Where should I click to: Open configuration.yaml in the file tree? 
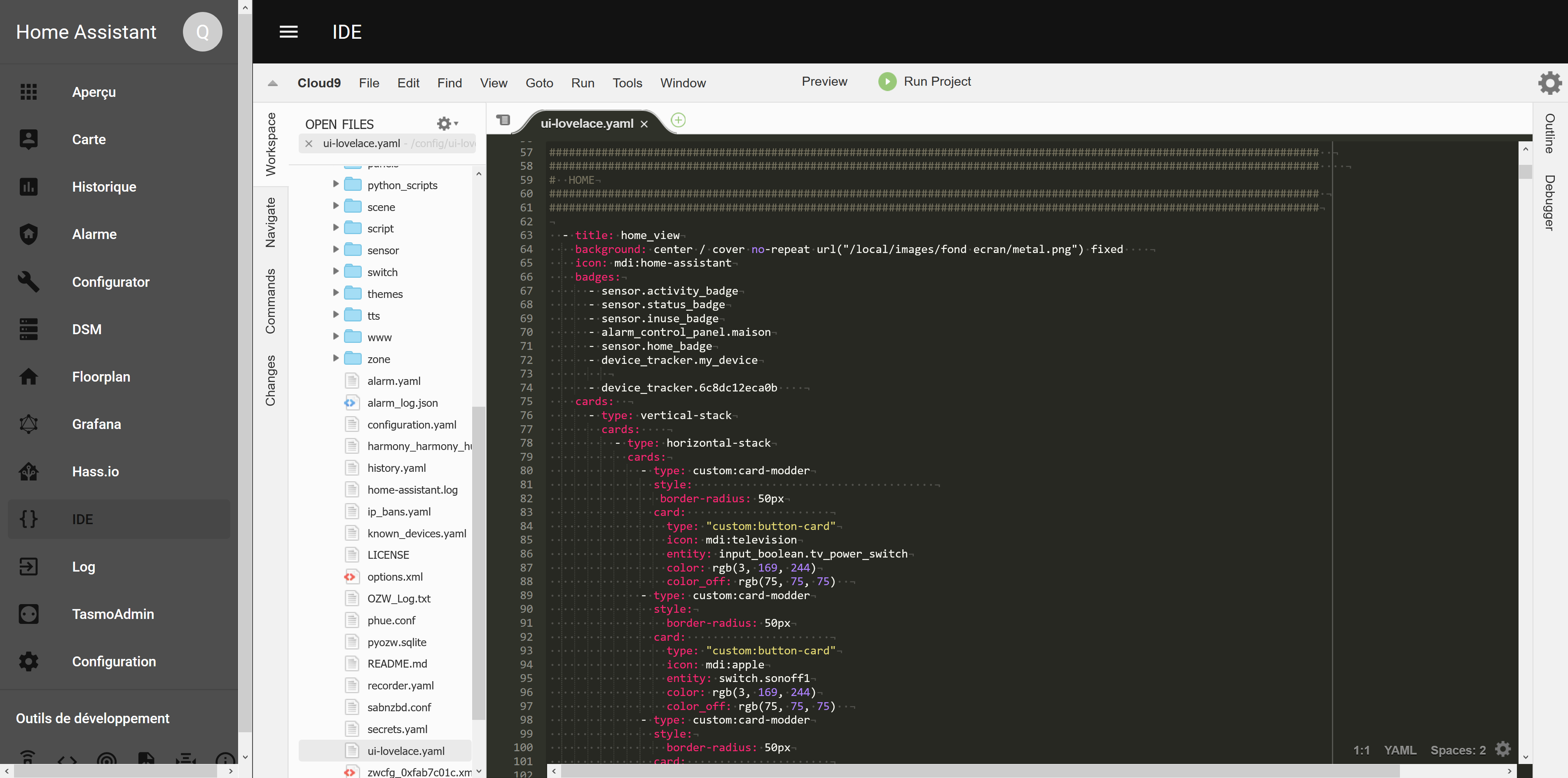point(412,424)
